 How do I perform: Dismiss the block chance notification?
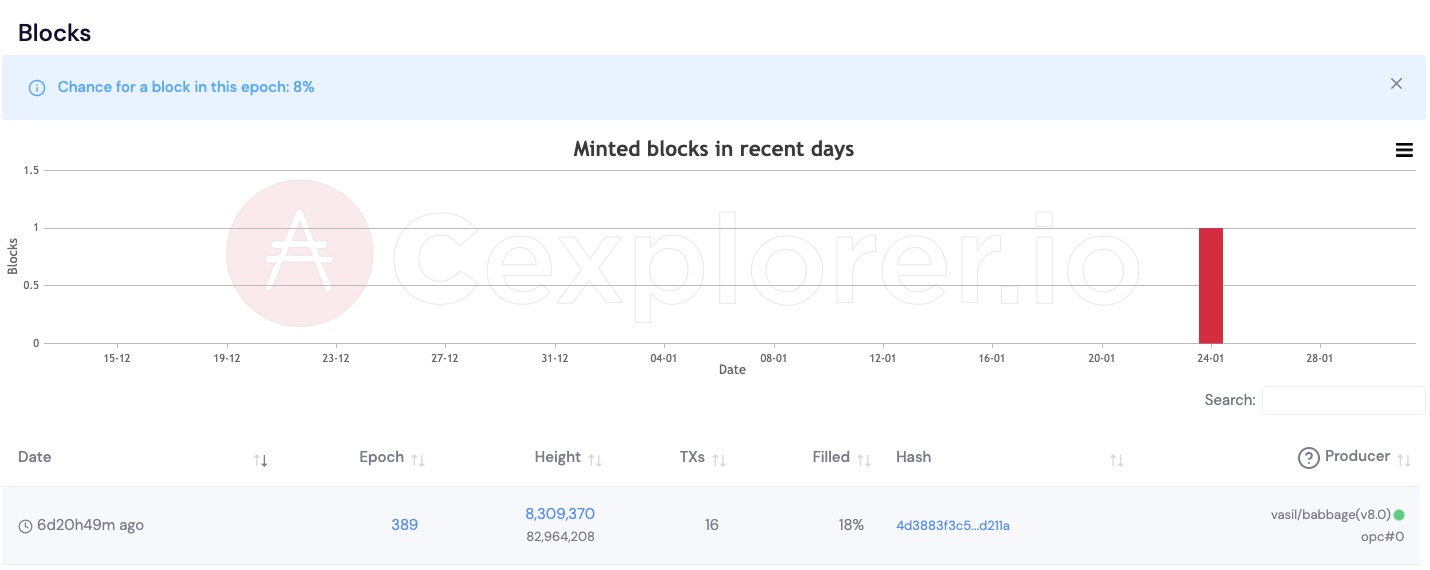tap(1396, 84)
